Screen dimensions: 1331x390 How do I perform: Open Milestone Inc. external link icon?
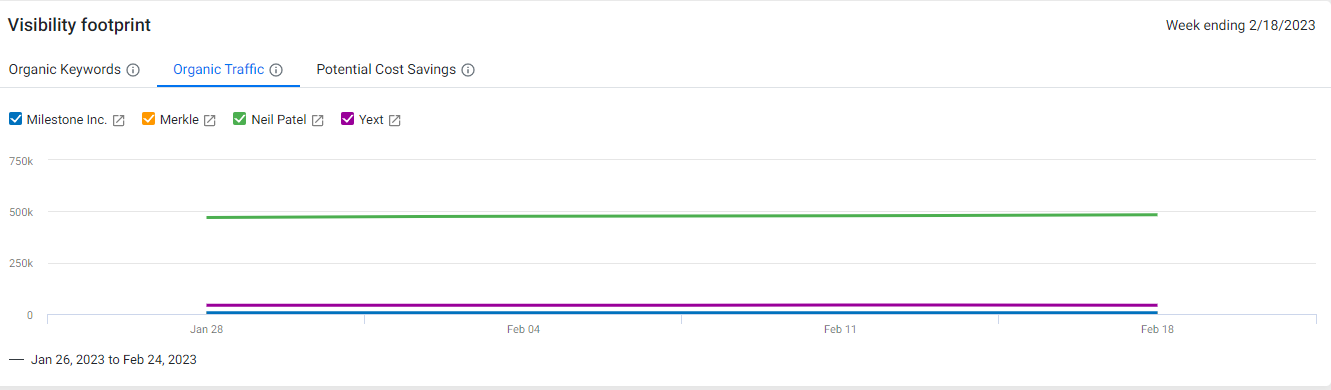pyautogui.click(x=119, y=120)
